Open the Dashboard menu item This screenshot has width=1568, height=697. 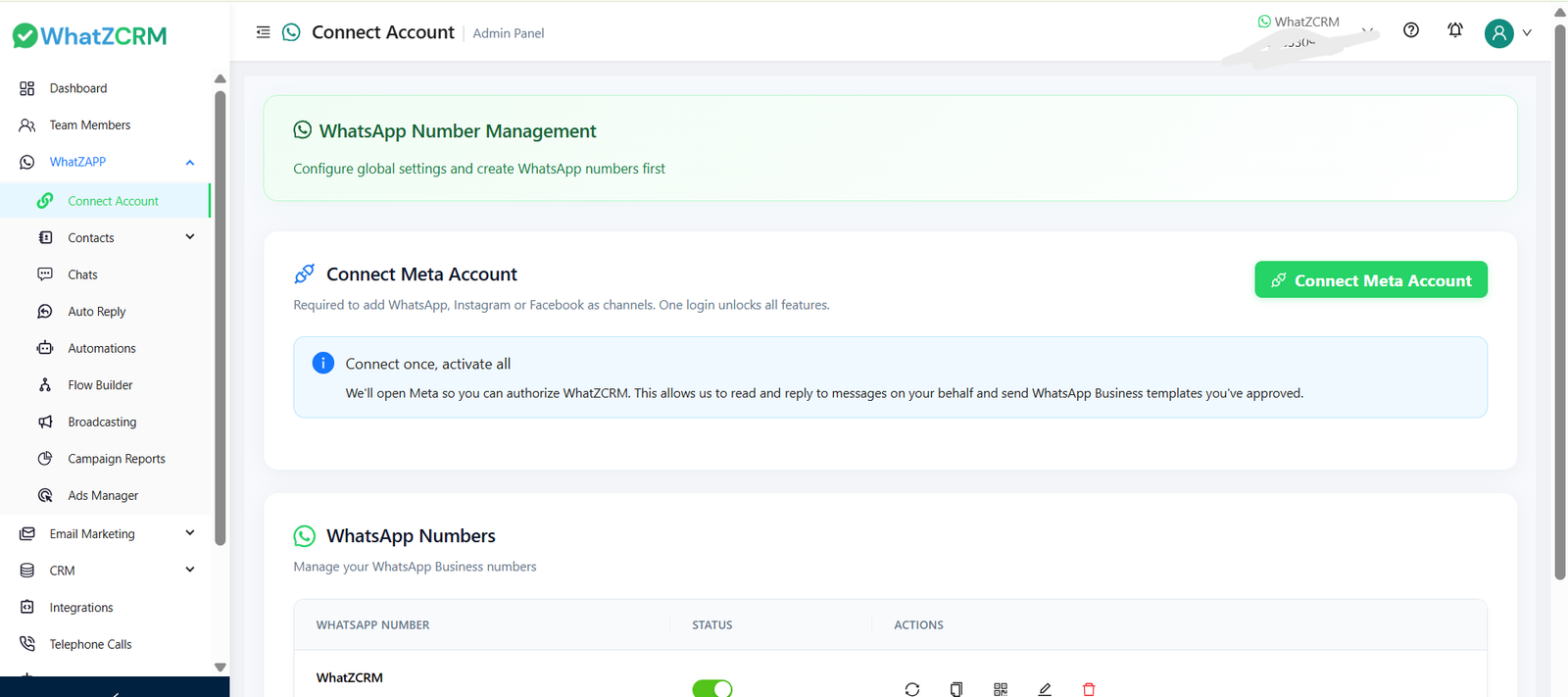[x=106, y=88]
